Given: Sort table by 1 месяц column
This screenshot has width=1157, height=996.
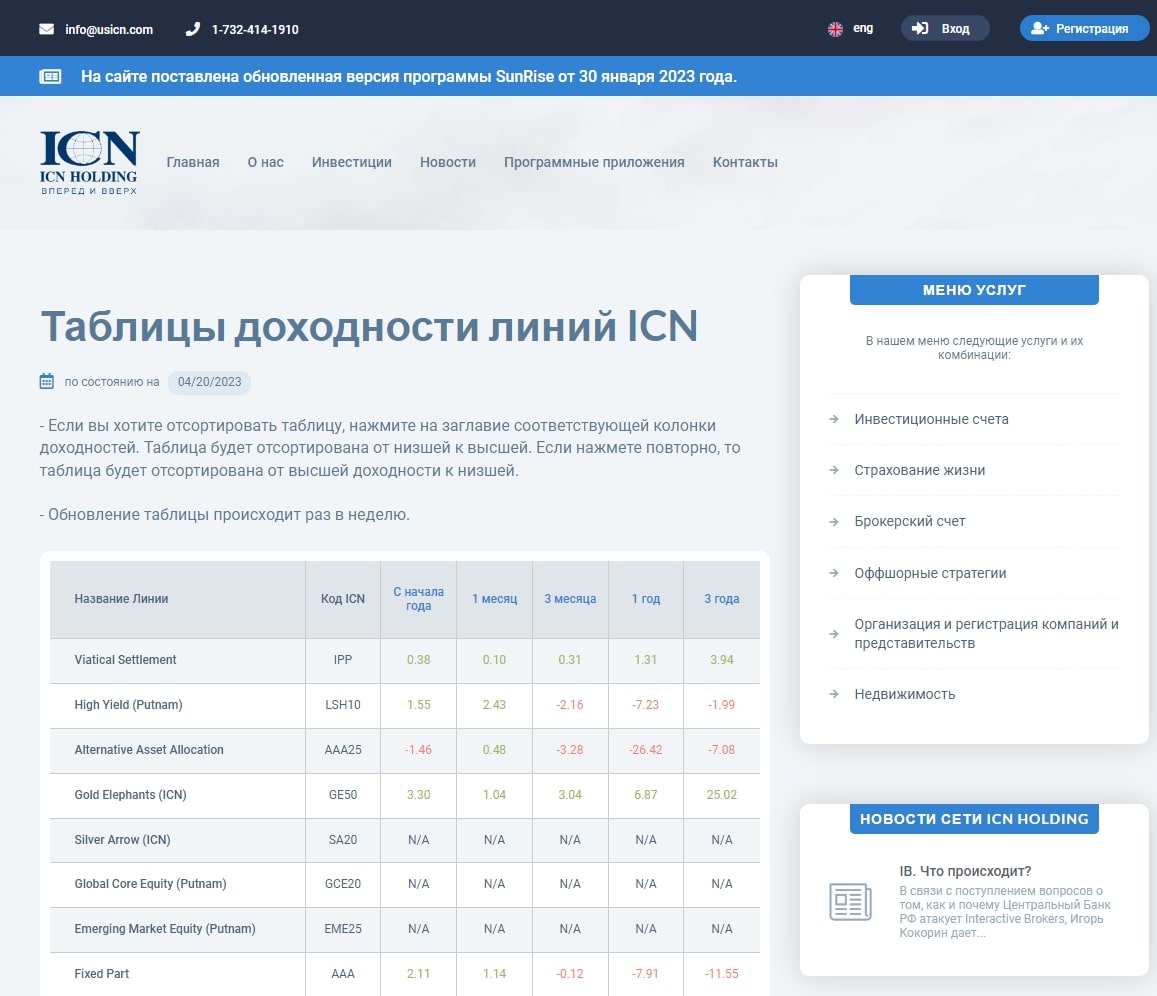Looking at the screenshot, I should pyautogui.click(x=494, y=599).
